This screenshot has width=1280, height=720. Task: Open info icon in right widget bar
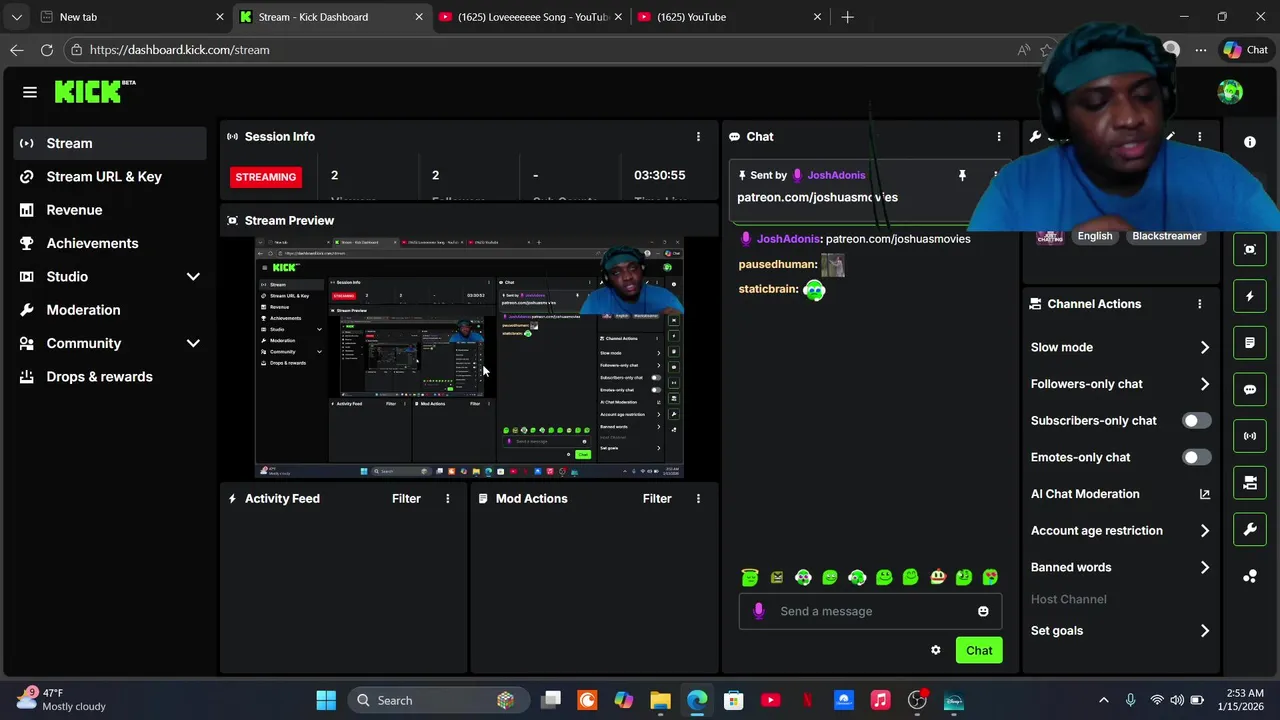coord(1250,142)
